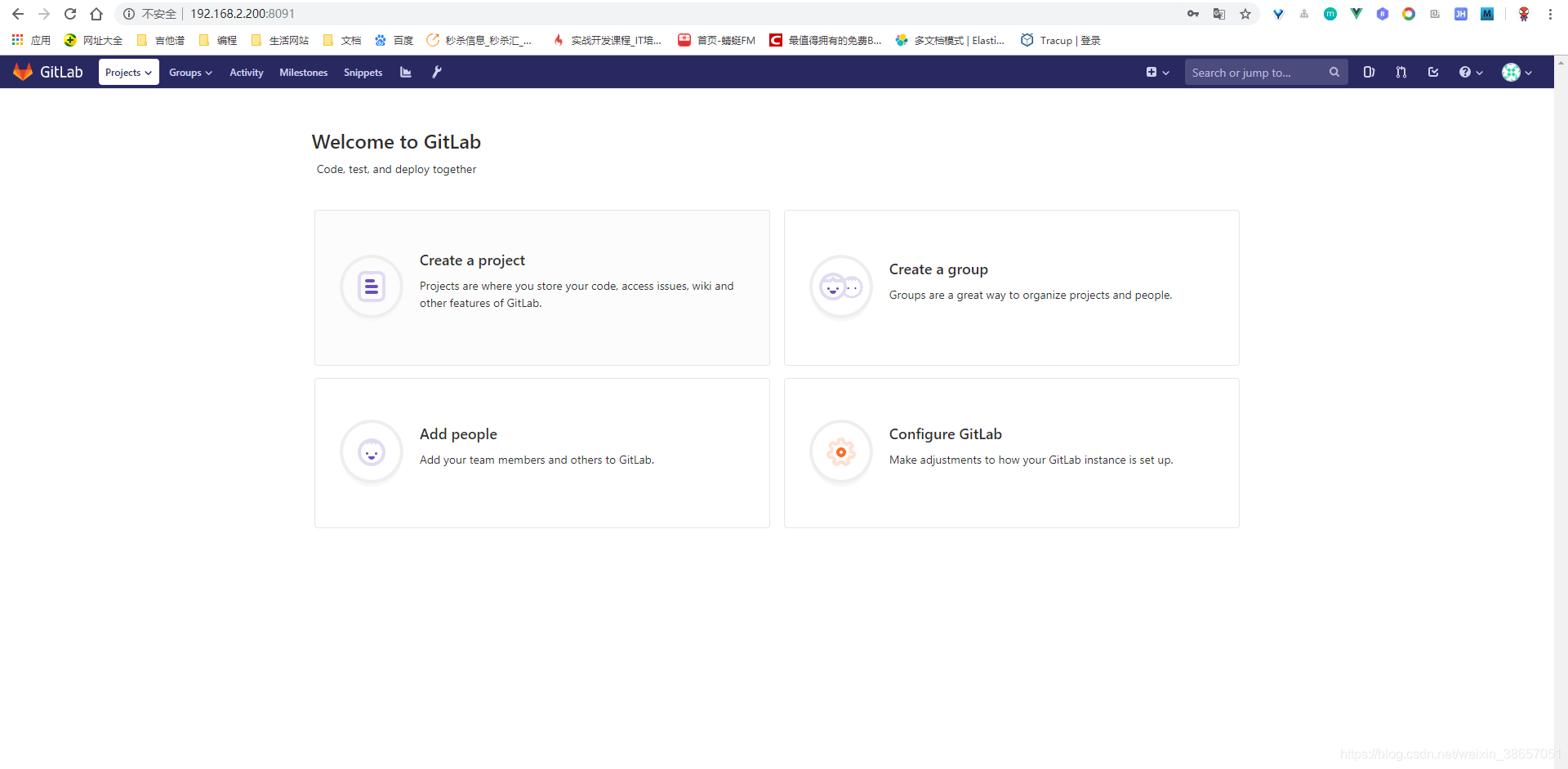The height and width of the screenshot is (769, 1568).
Task: Open the Admin Area wrench icon
Action: [x=437, y=72]
